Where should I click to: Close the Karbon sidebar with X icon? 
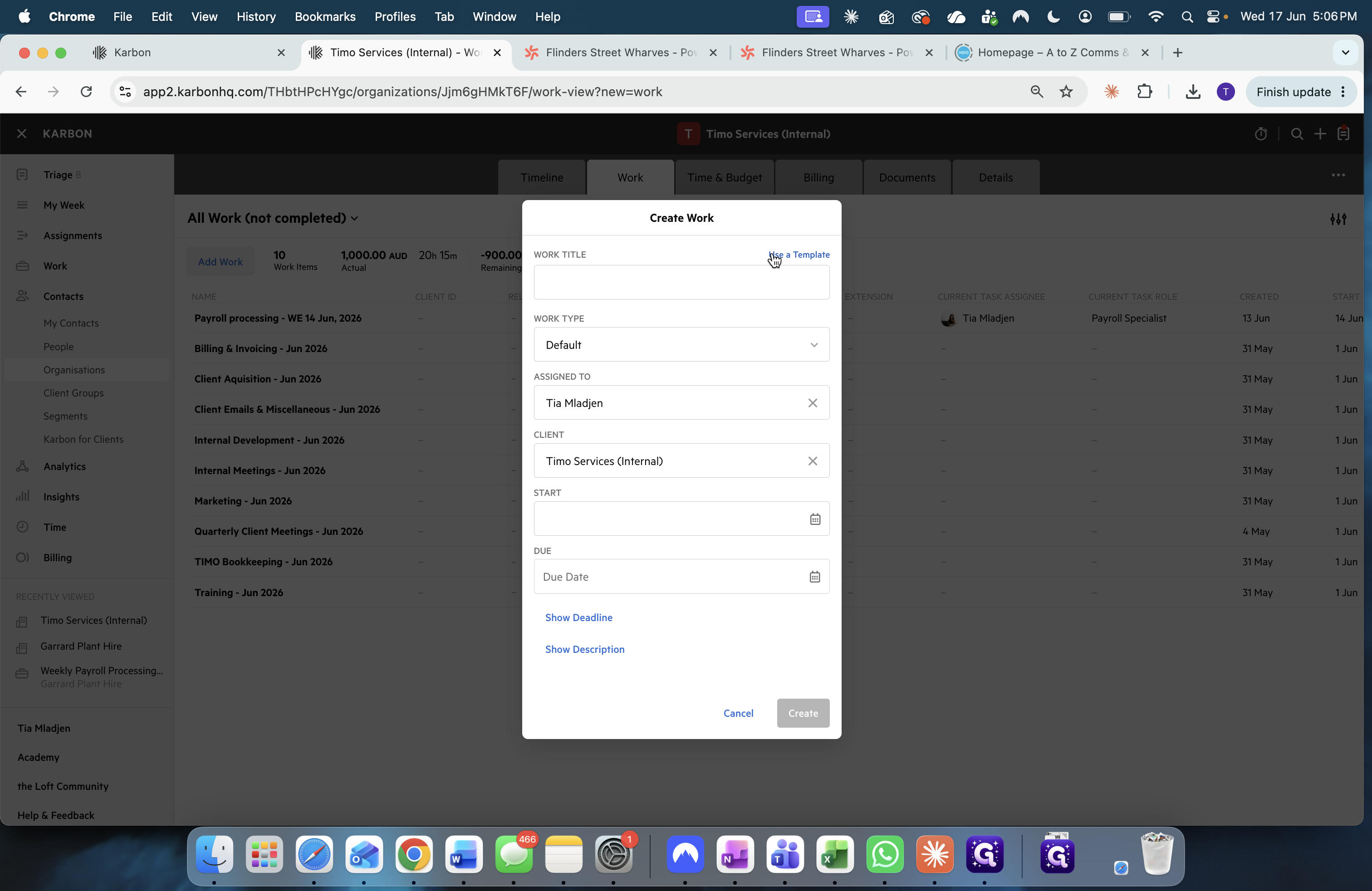[22, 134]
